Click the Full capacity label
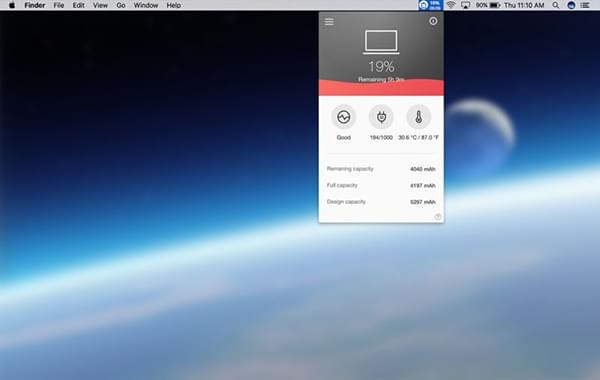The height and width of the screenshot is (380, 600). pyautogui.click(x=342, y=185)
